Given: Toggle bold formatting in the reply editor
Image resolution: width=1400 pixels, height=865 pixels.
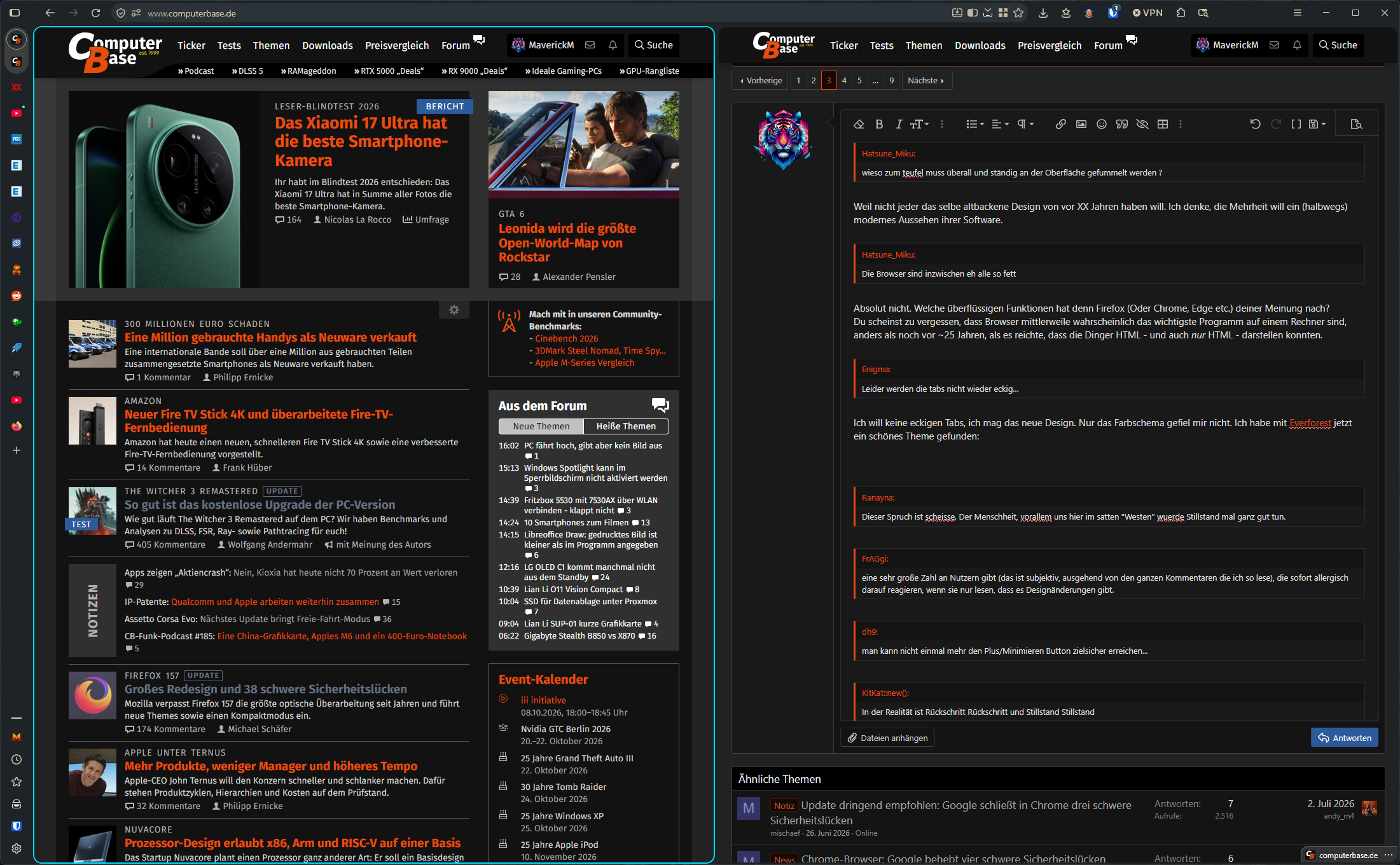Looking at the screenshot, I should pos(879,124).
